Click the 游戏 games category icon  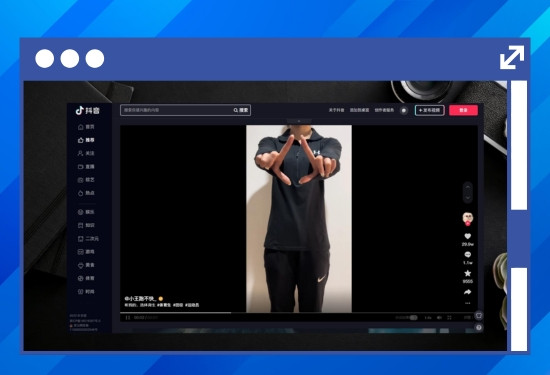pos(80,252)
